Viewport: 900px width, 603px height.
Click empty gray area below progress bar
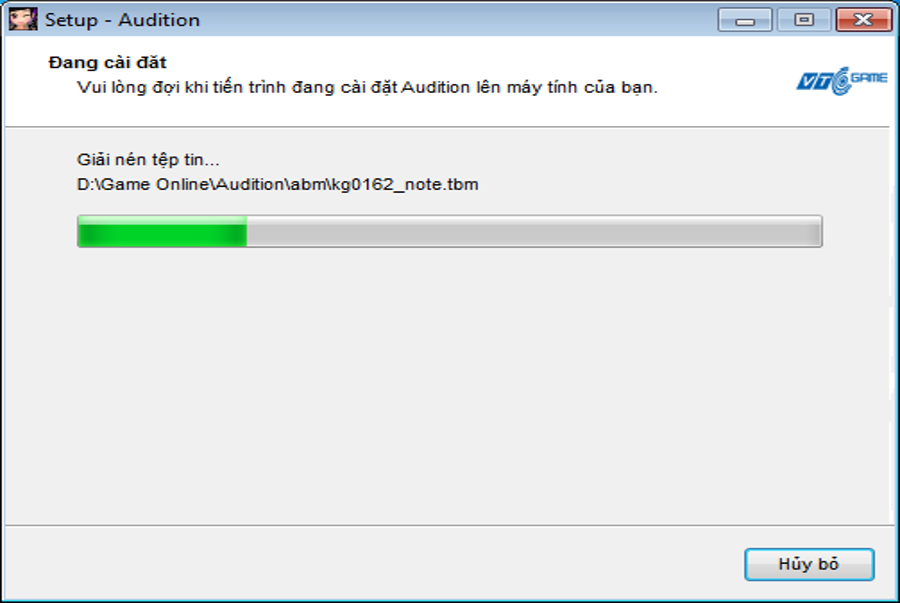coord(448,384)
